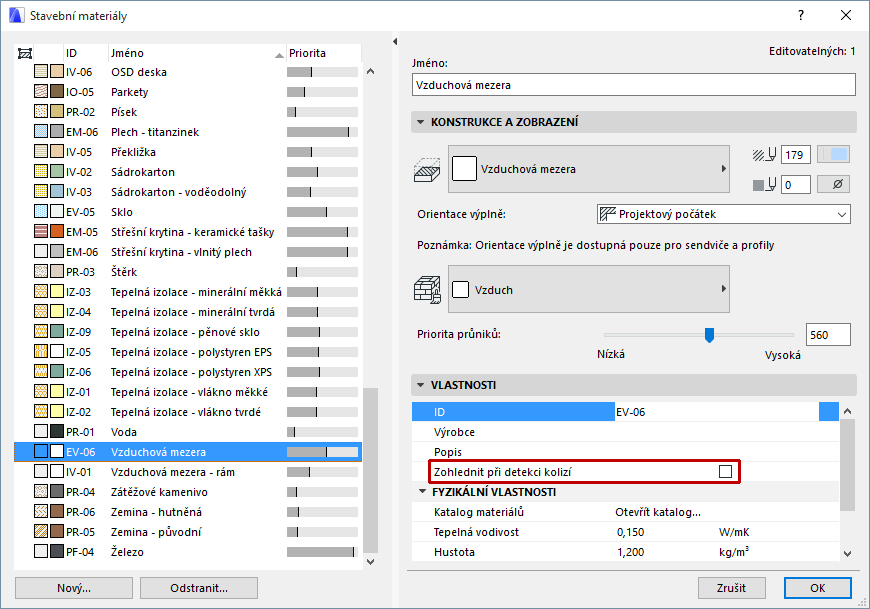Collapse the material list with the left arrow
This screenshot has width=870, height=609.
pyautogui.click(x=393, y=43)
